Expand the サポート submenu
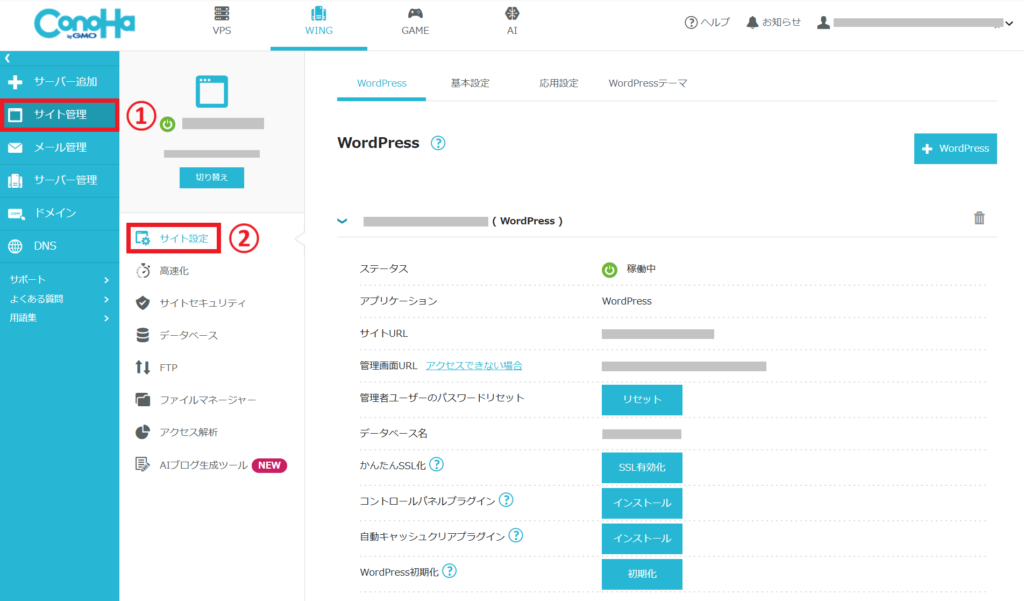The width and height of the screenshot is (1024, 601). [x=59, y=280]
